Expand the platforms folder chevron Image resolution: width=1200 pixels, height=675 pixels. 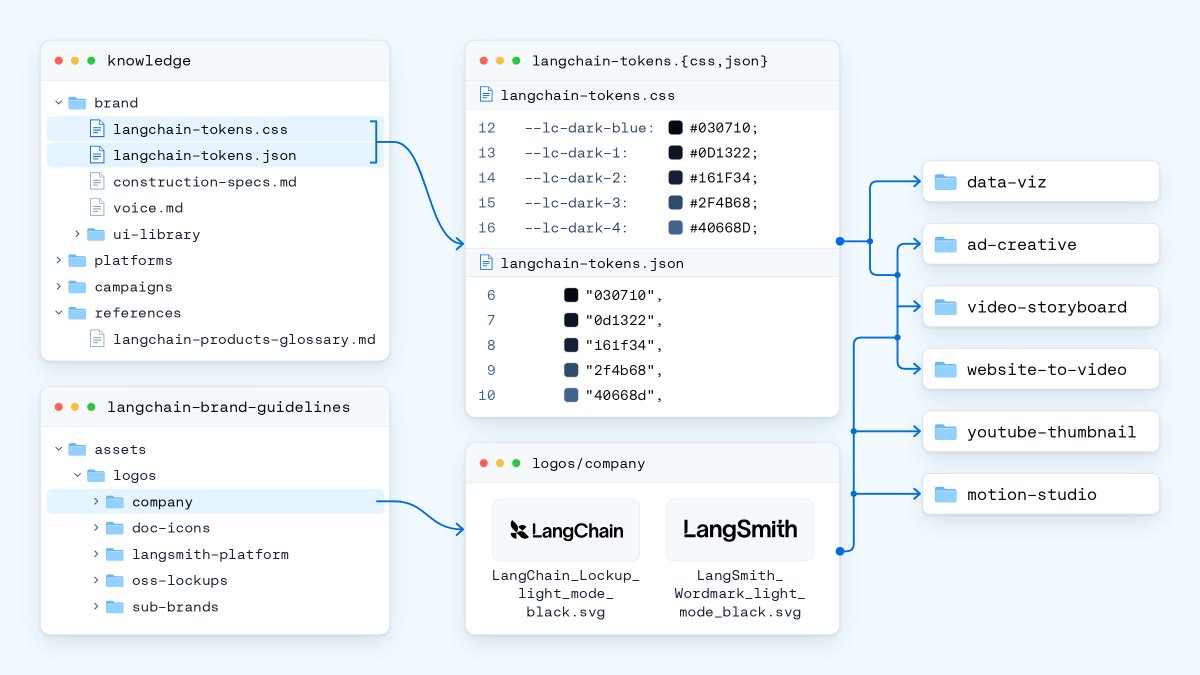(x=58, y=260)
